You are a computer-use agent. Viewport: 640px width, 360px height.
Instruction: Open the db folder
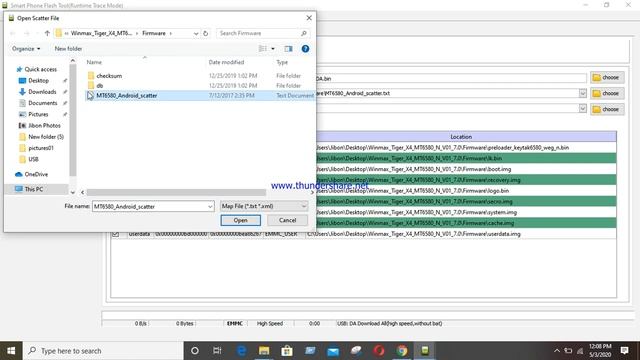100,86
